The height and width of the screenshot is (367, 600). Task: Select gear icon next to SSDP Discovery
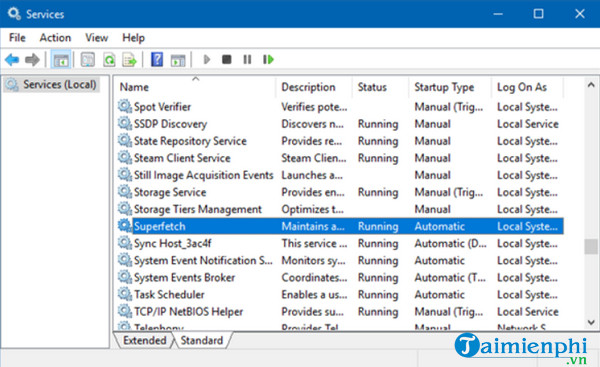[124, 123]
